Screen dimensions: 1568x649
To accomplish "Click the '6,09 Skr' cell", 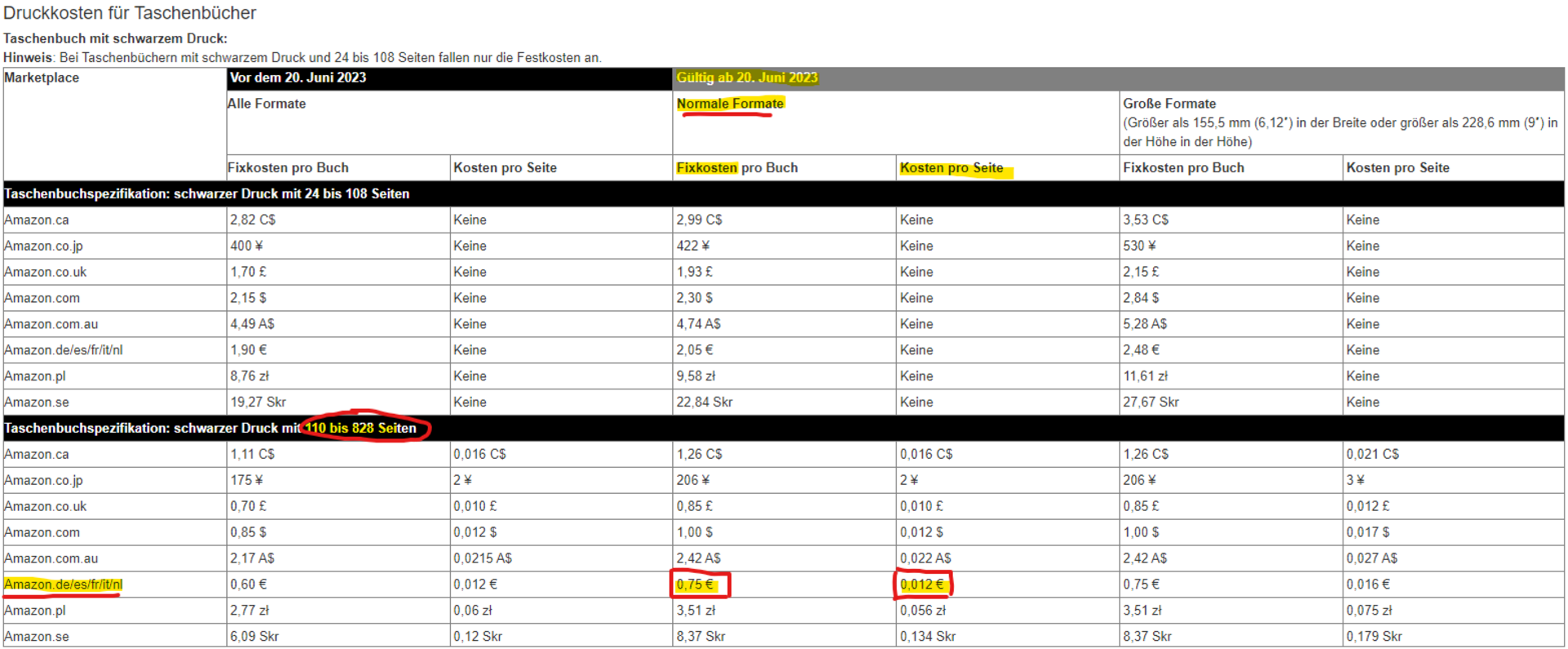I will (338, 636).
